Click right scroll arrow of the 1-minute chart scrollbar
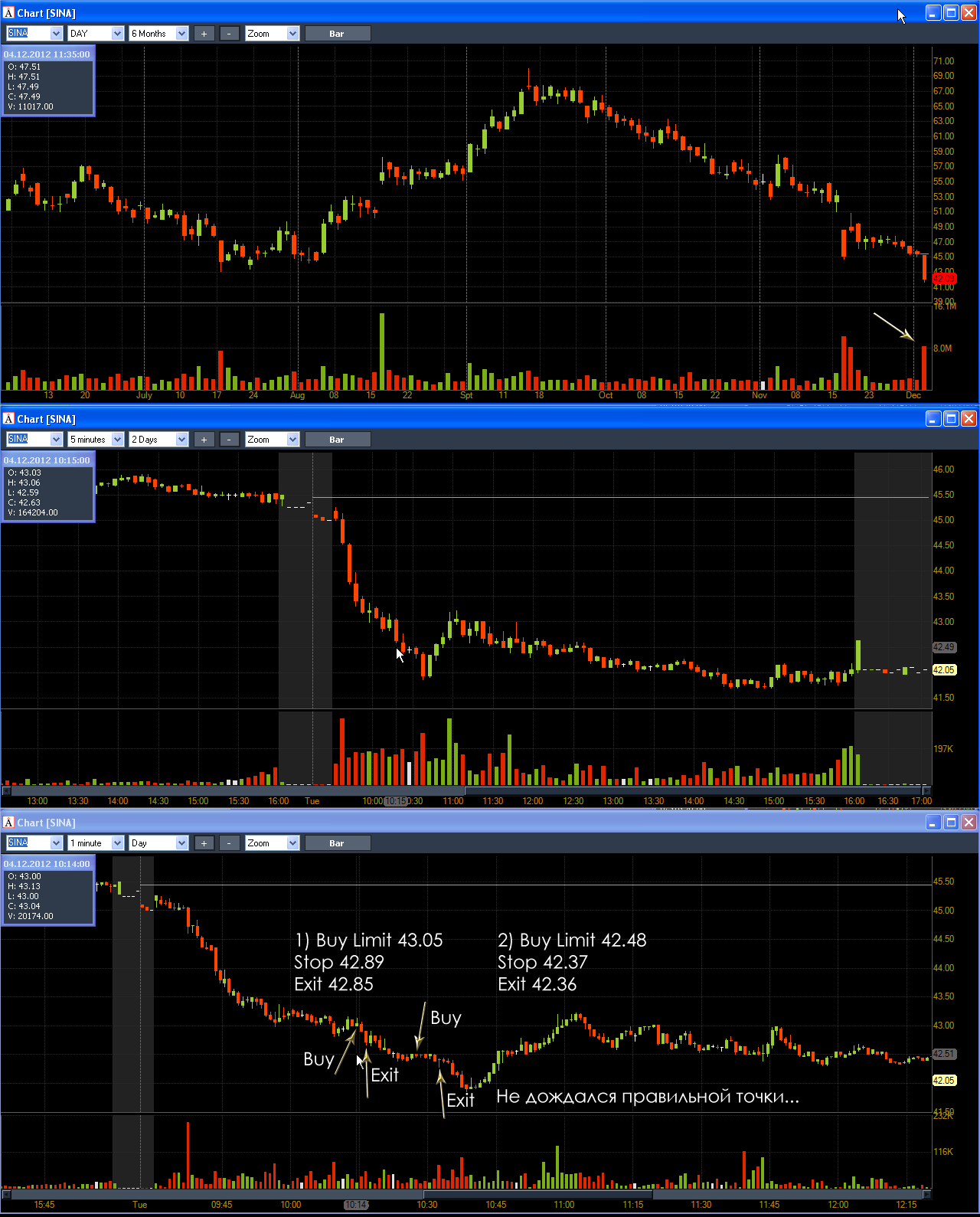 point(926,1194)
